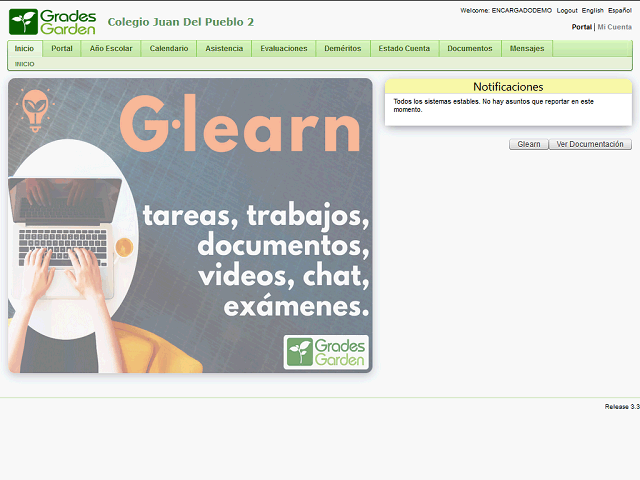
Task: Click the Release version text in footer
Action: tap(622, 407)
